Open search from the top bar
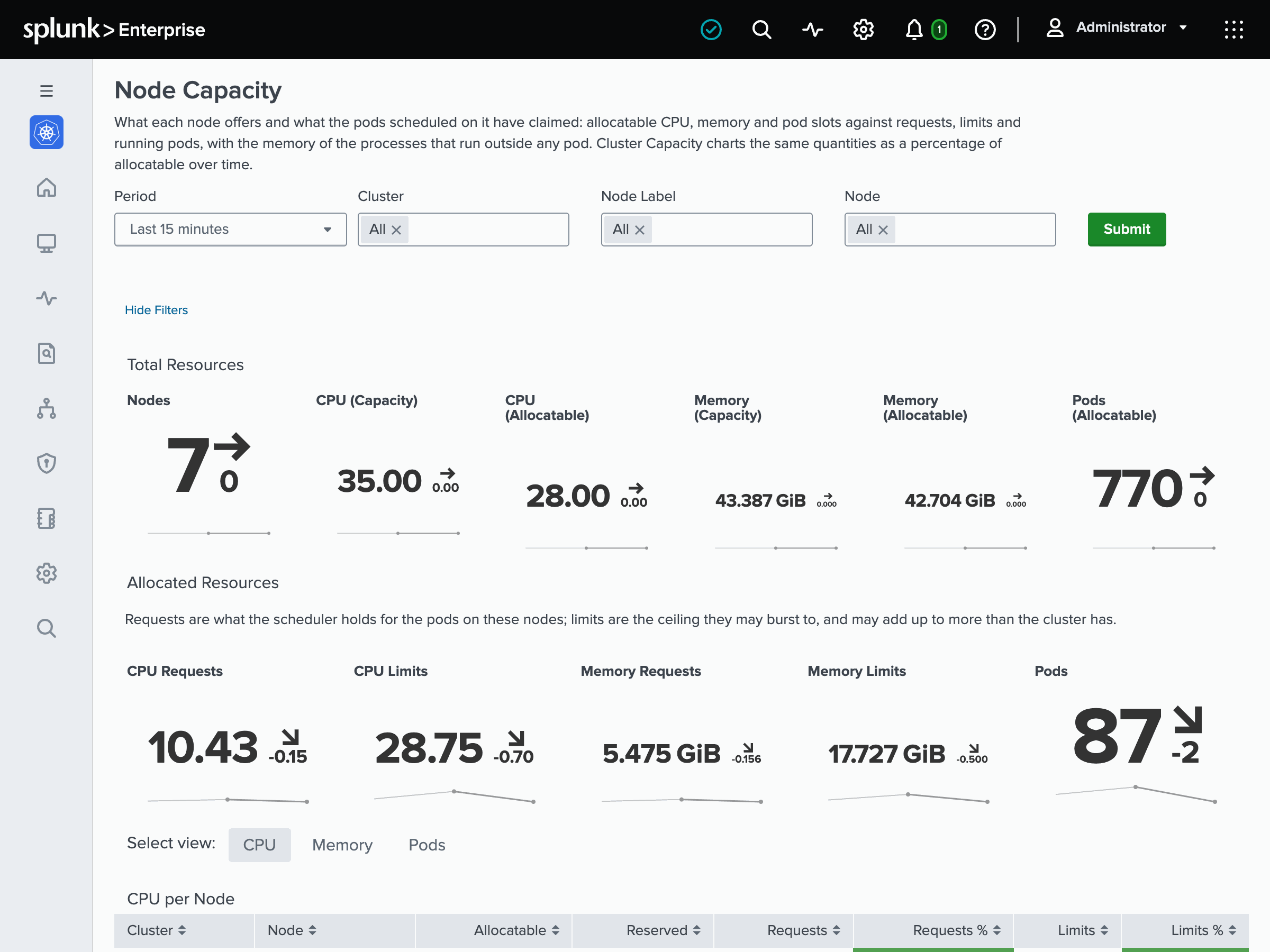This screenshot has width=1270, height=952. tap(761, 29)
